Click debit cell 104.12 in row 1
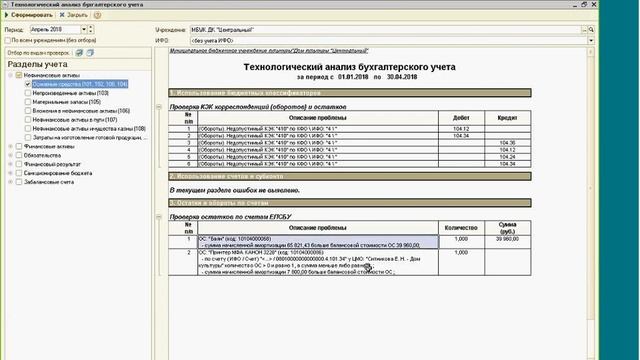This screenshot has height=360, width=640. (x=461, y=129)
